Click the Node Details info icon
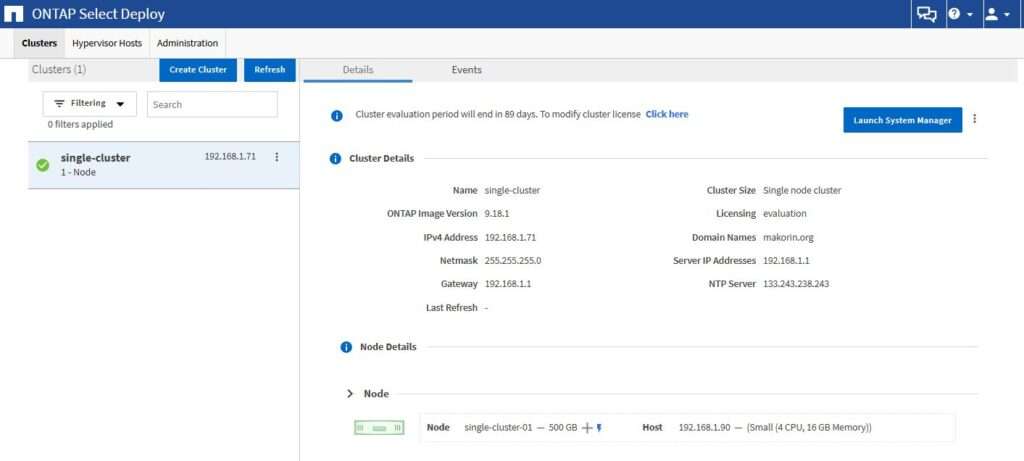 coord(346,347)
